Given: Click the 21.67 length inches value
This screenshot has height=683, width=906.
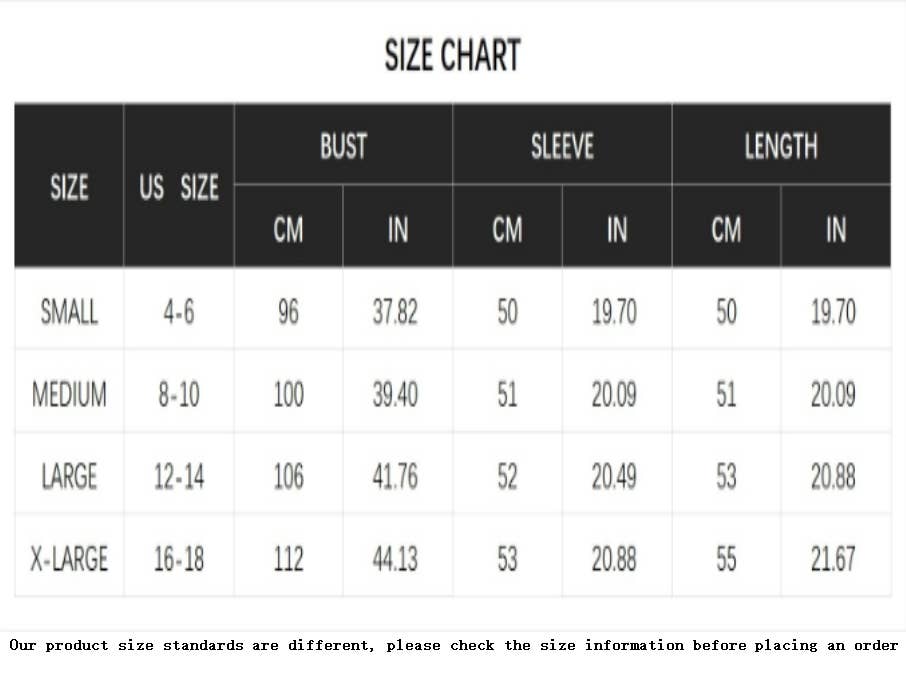Looking at the screenshot, I should 833,558.
